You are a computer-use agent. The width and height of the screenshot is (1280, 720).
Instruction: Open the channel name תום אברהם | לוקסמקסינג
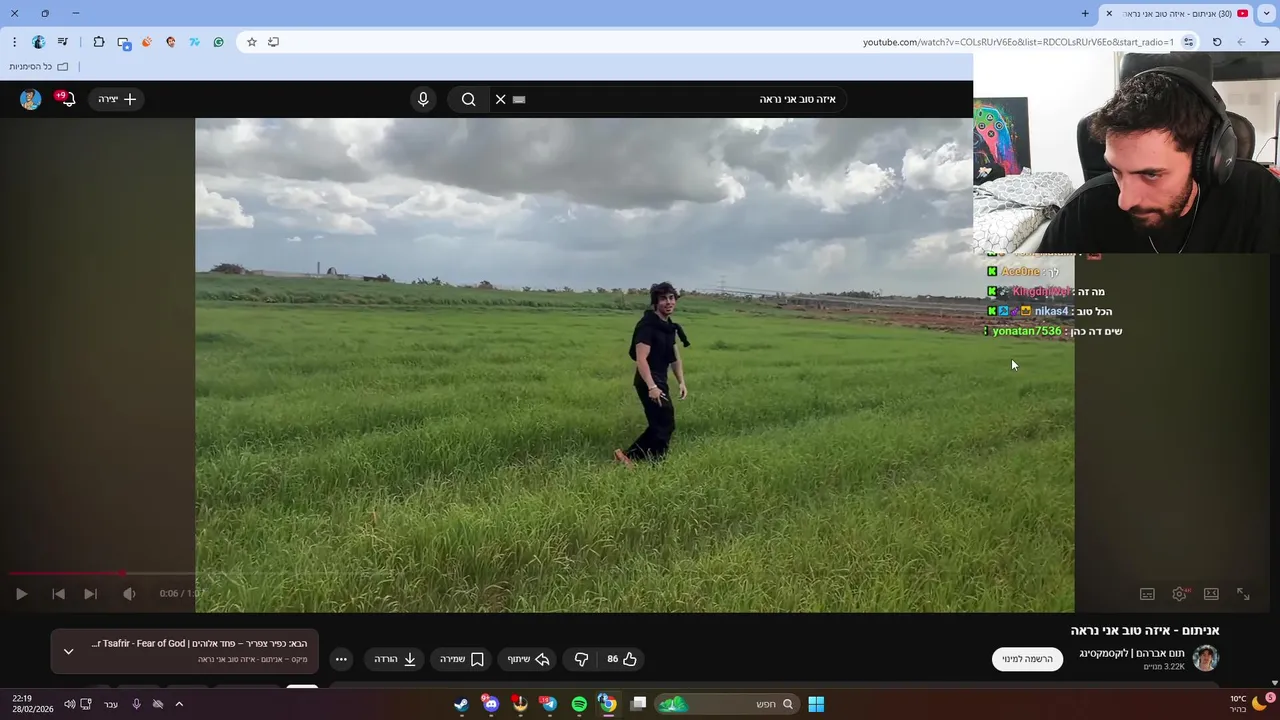tap(1132, 653)
